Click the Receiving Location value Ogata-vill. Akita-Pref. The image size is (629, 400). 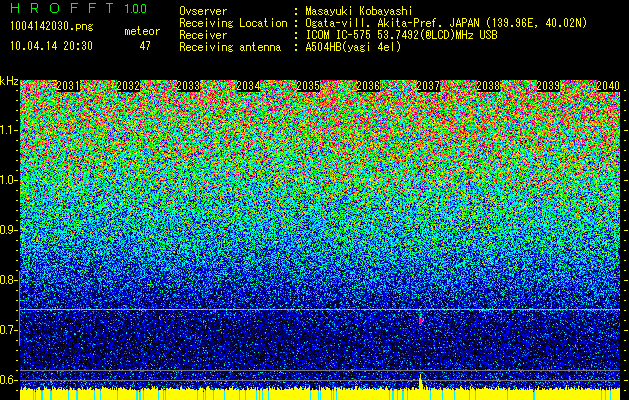(x=375, y=23)
